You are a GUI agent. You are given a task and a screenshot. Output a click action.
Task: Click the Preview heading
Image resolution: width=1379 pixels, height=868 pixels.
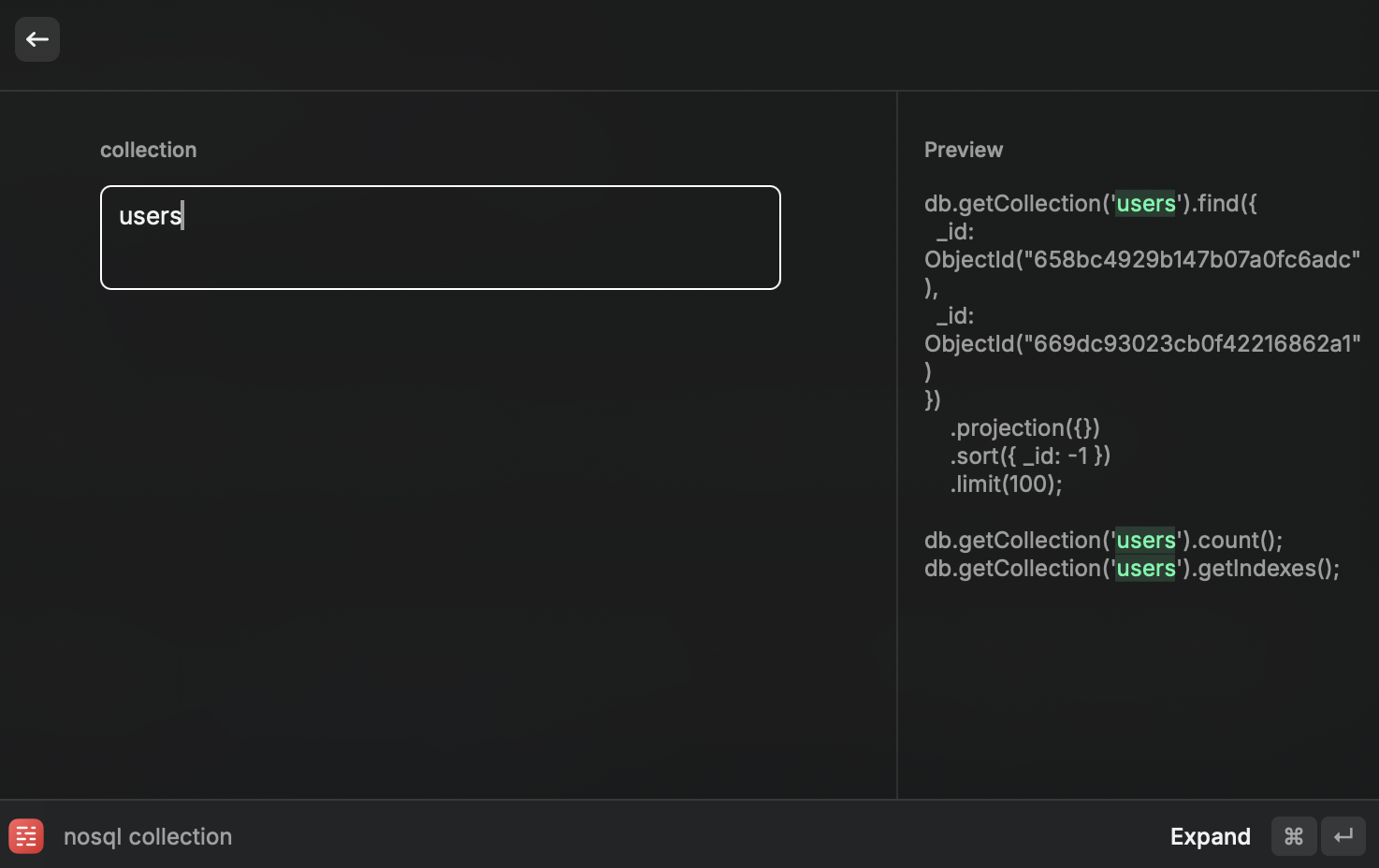(x=963, y=150)
